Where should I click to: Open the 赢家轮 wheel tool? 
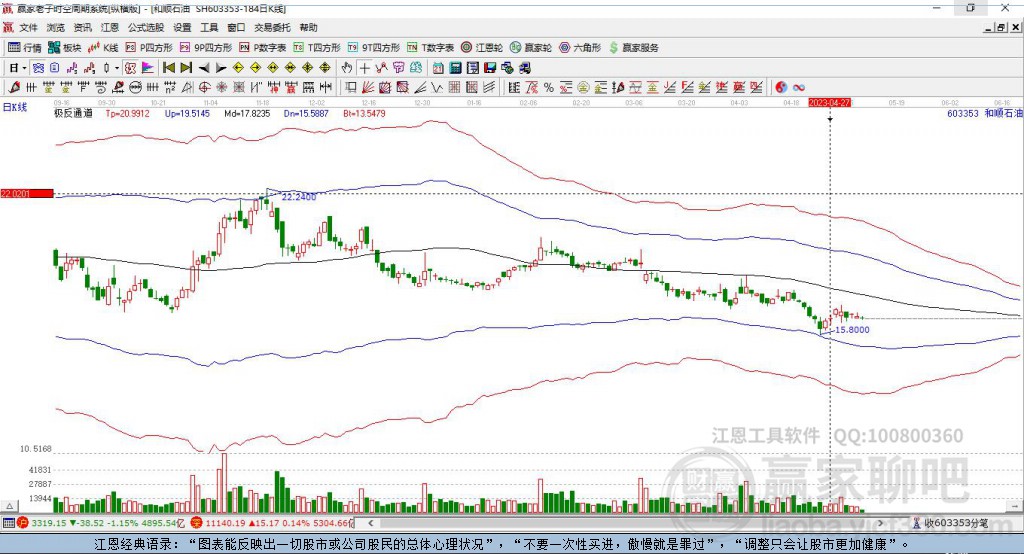click(530, 48)
